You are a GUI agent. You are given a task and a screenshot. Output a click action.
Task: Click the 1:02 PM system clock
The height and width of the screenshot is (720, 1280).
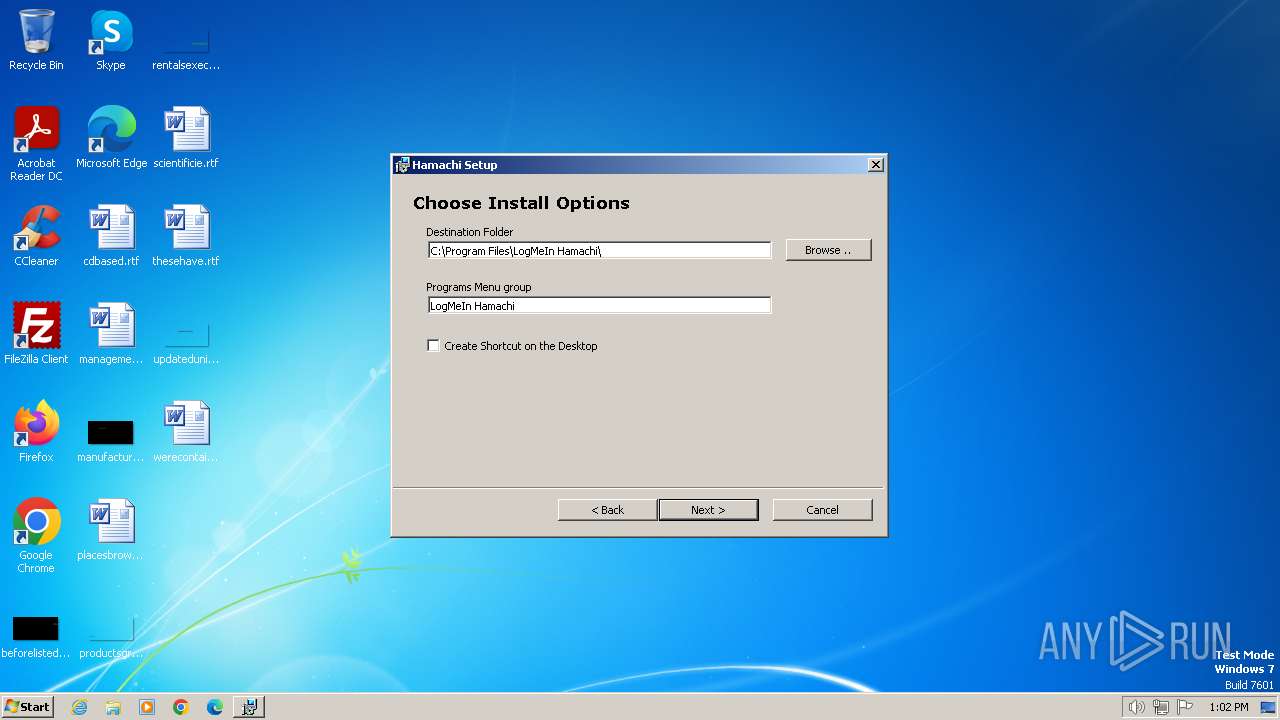tap(1228, 707)
